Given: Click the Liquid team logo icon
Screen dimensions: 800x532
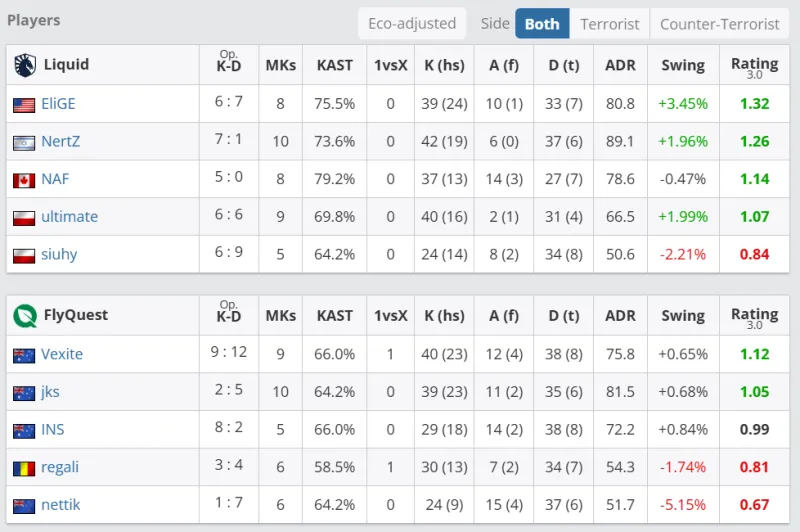Looking at the screenshot, I should (x=24, y=65).
